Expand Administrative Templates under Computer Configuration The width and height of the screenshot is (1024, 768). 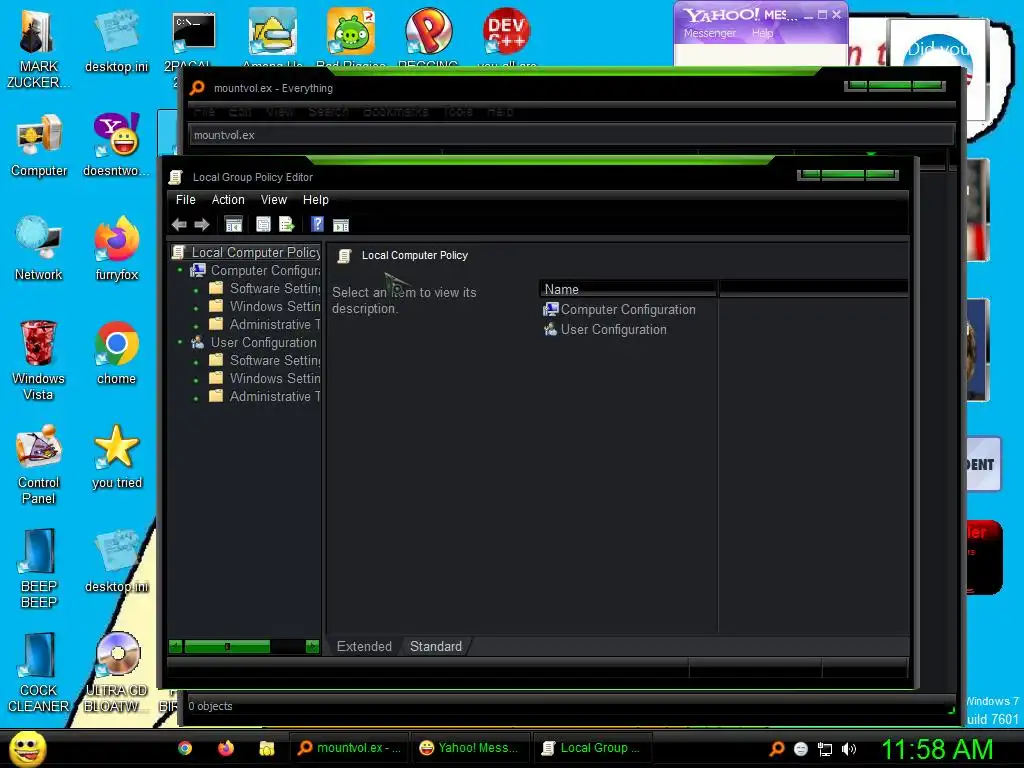click(x=196, y=325)
